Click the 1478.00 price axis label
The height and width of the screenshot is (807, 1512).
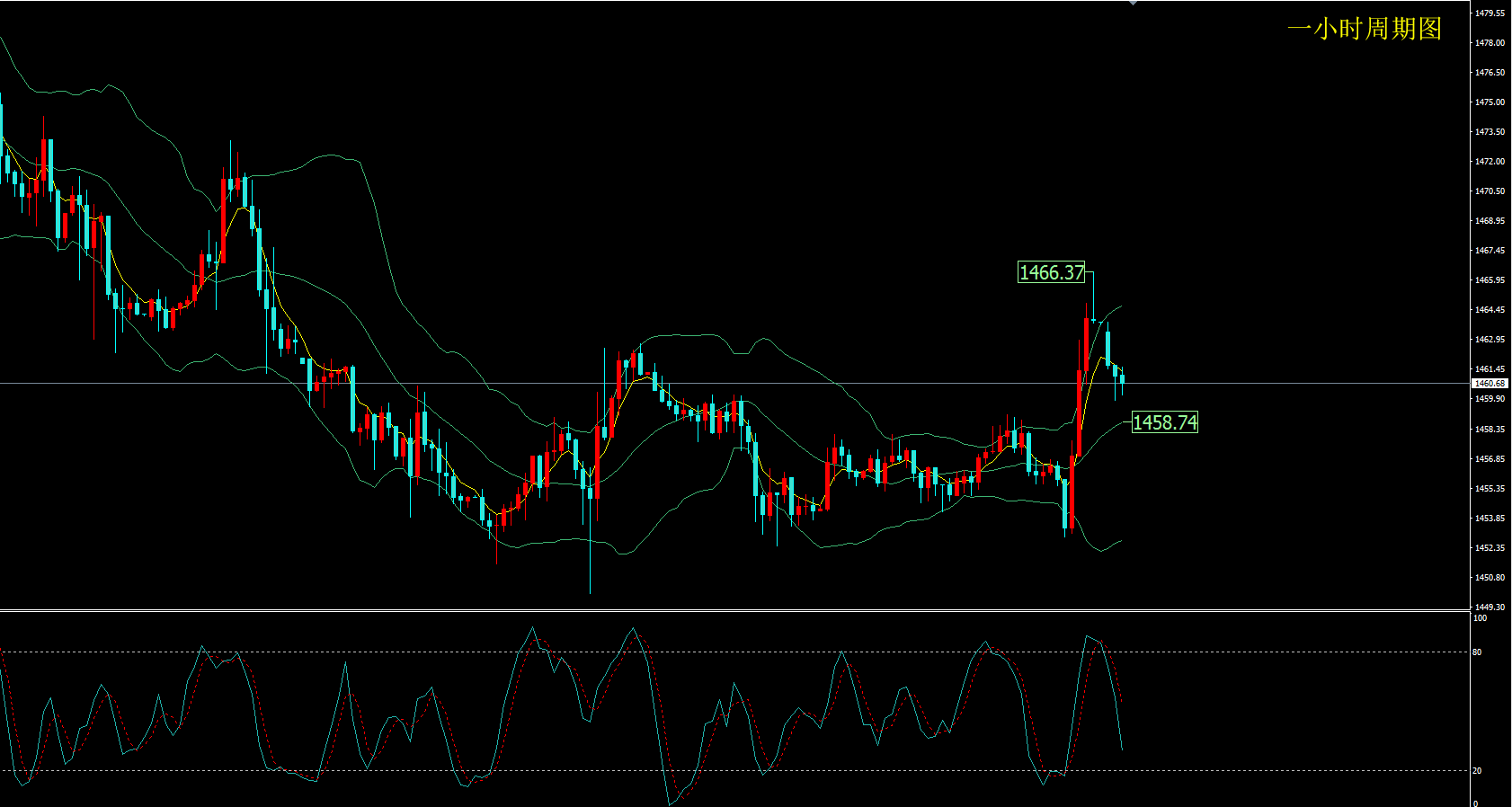coord(1490,43)
